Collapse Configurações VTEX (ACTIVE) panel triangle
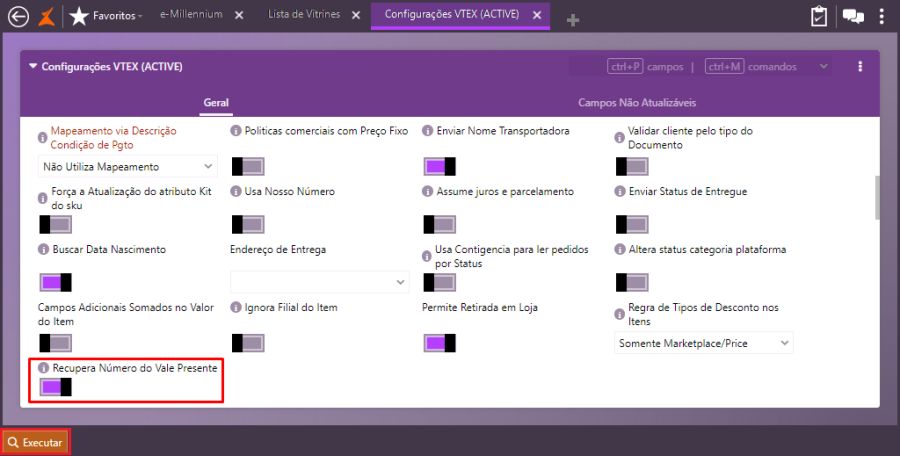Viewport: 900px width, 456px height. pyautogui.click(x=33, y=67)
